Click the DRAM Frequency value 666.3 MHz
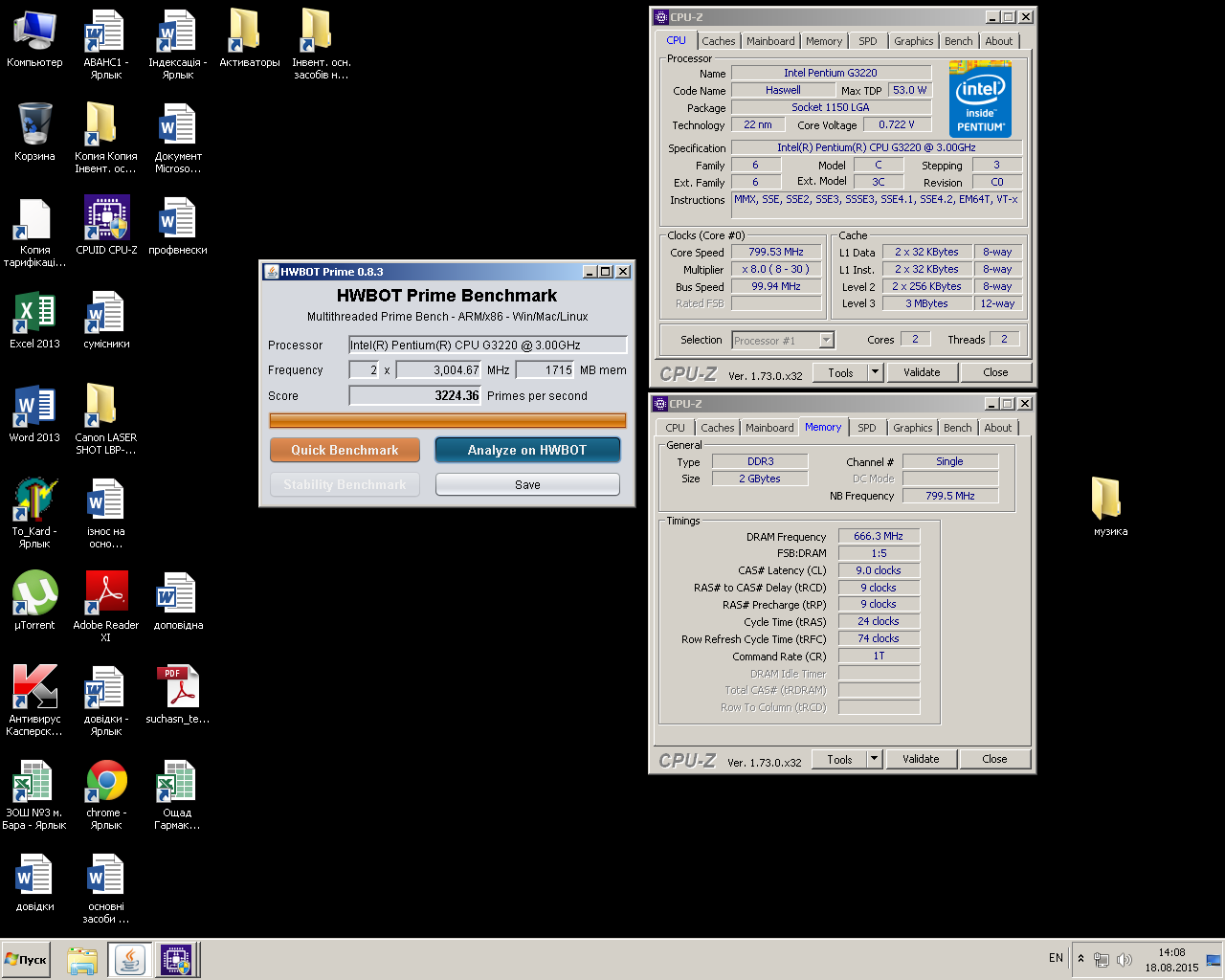This screenshot has width=1225, height=980. tap(879, 537)
